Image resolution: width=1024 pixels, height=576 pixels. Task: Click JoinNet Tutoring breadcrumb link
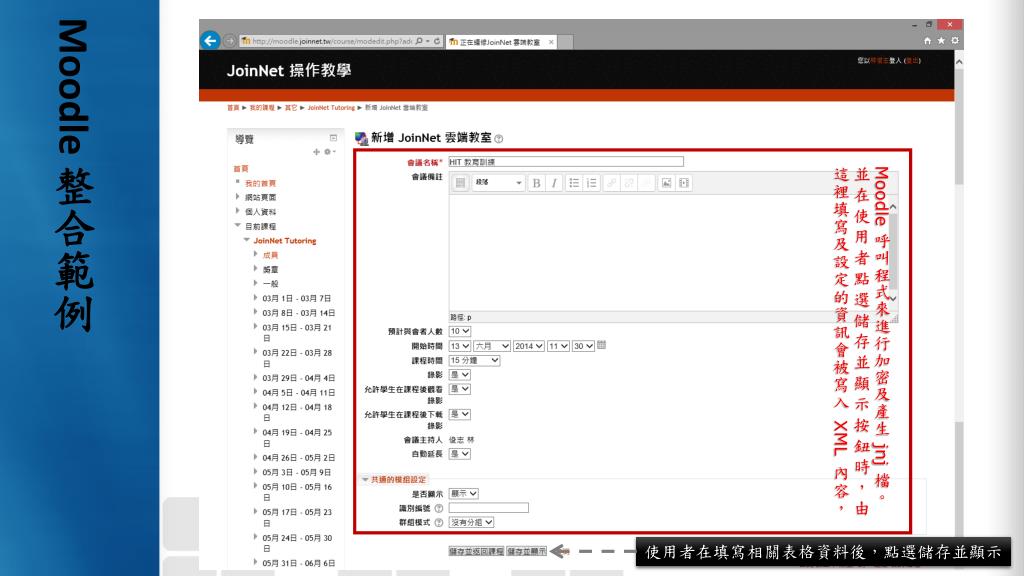coord(331,108)
